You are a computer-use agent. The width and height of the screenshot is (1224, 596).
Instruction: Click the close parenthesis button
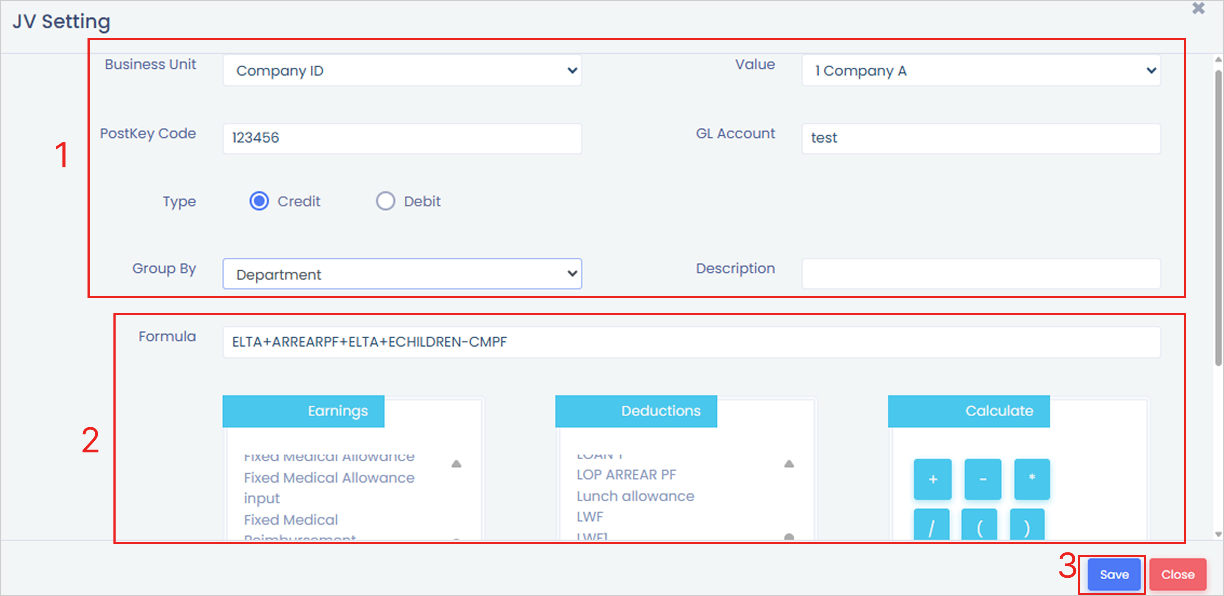pos(1027,527)
